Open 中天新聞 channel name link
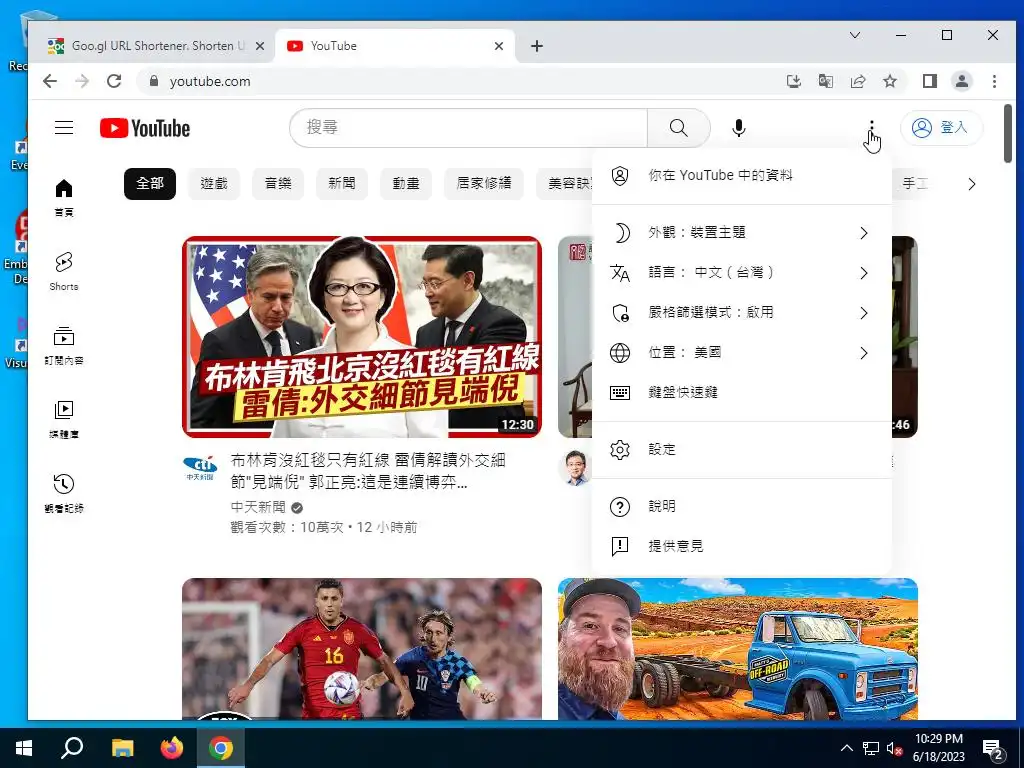Image resolution: width=1024 pixels, height=768 pixels. click(258, 507)
